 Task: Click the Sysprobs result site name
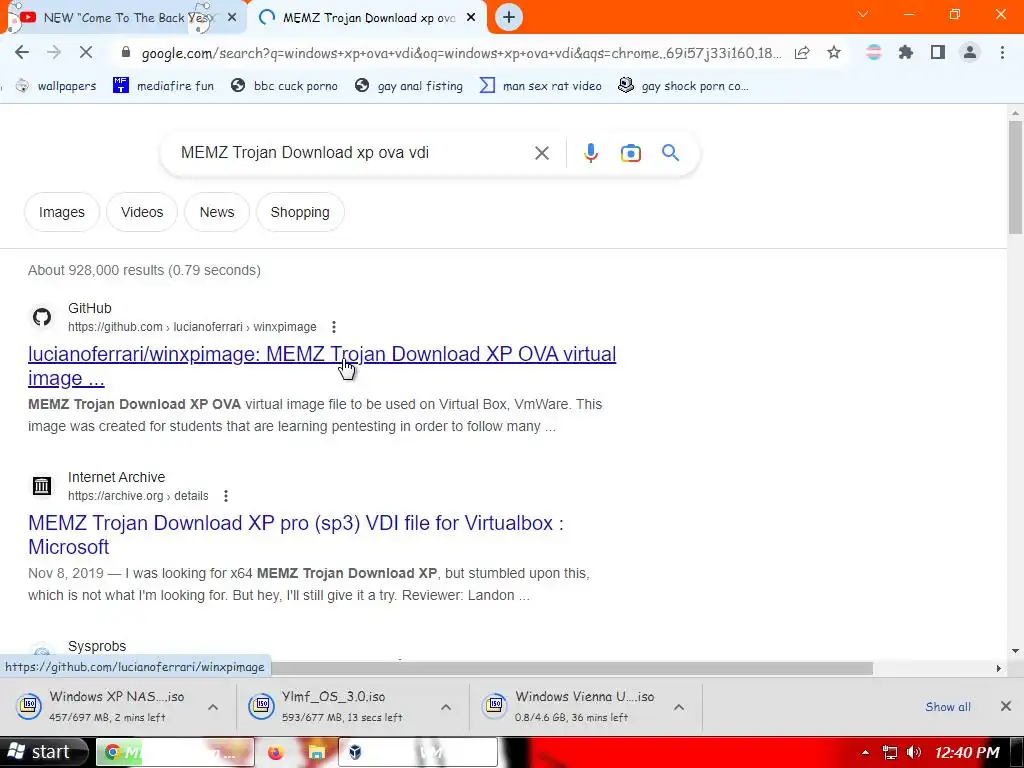pyautogui.click(x=97, y=646)
